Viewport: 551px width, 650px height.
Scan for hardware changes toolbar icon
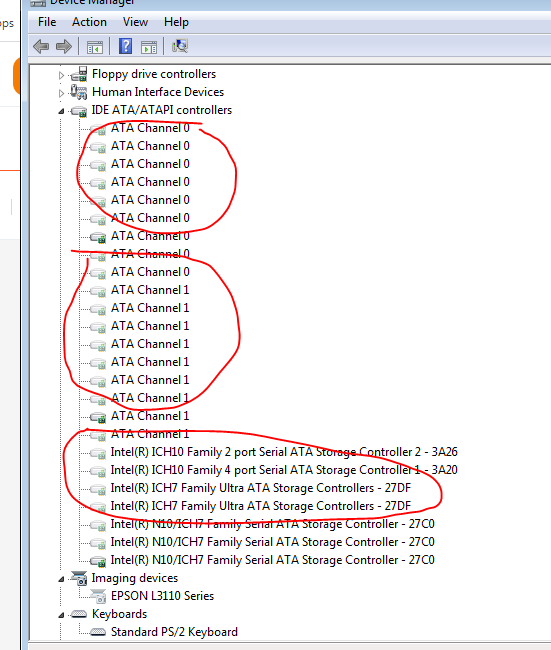180,46
